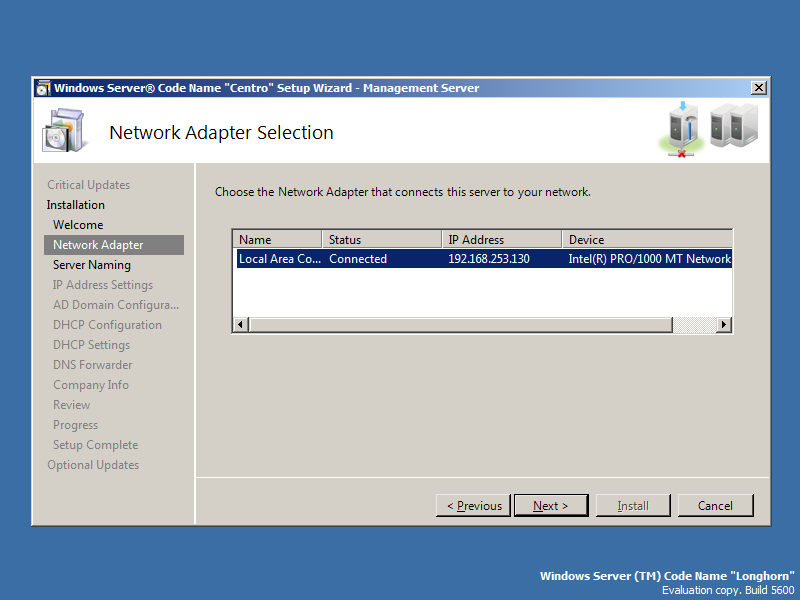Select the DHCP Settings step
The height and width of the screenshot is (600, 800).
pyautogui.click(x=92, y=344)
